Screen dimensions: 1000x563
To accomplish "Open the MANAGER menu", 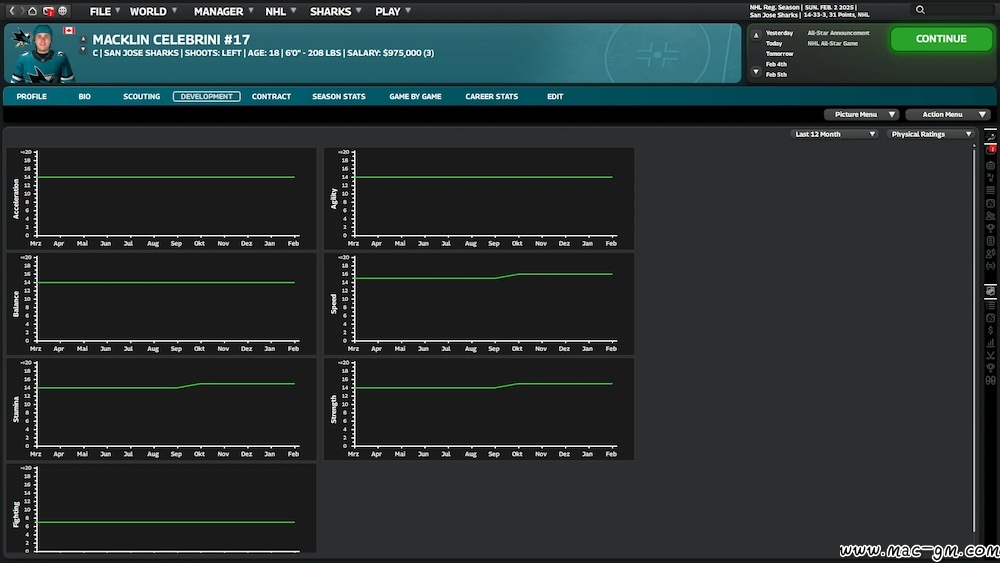I will click(223, 11).
